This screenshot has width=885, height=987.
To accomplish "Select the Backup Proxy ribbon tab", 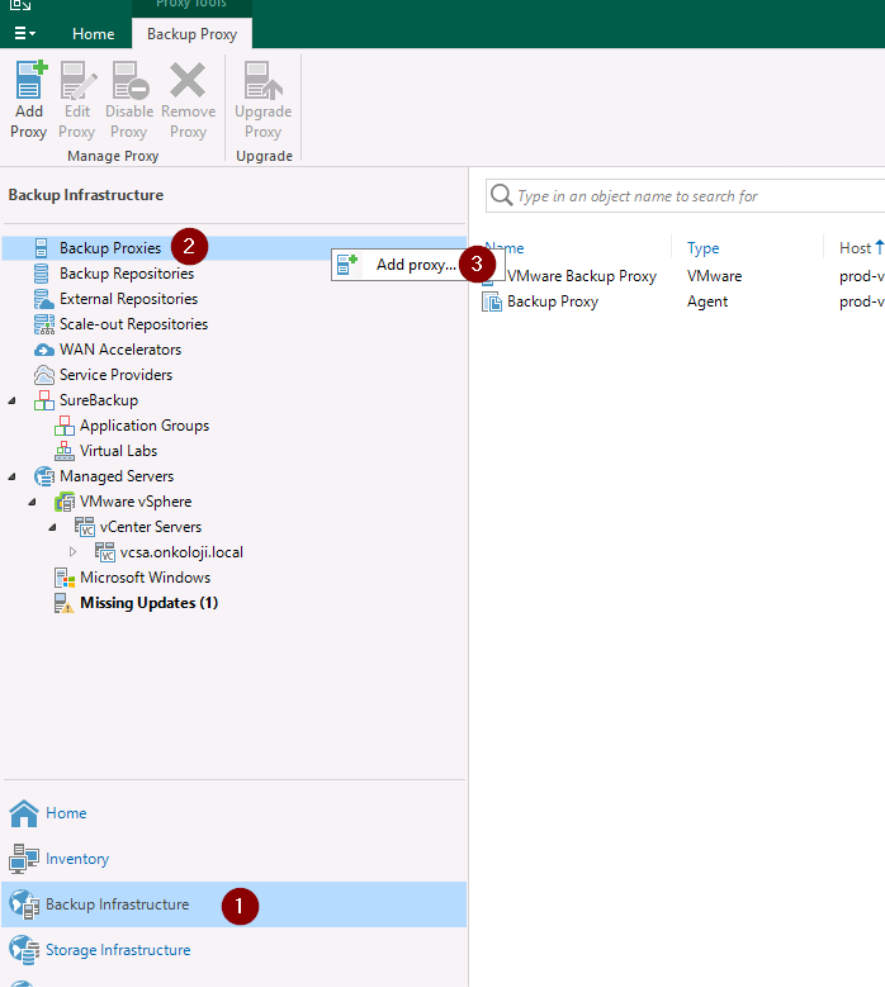I will pos(192,34).
